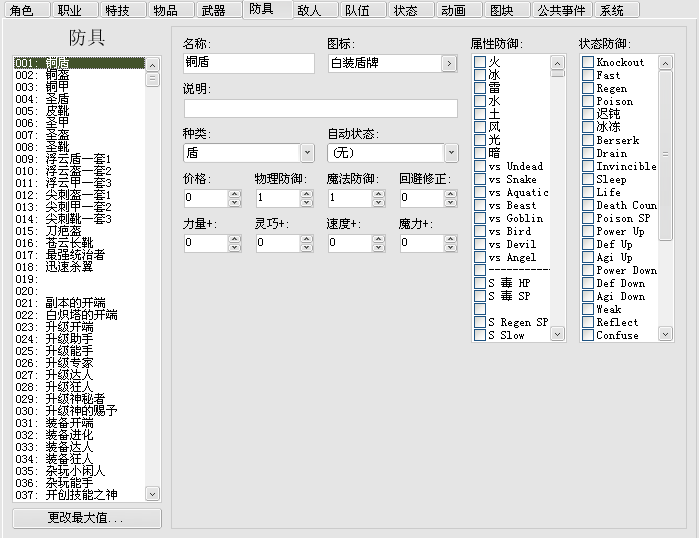Expand the 自动状态 dropdown showing (无)
Viewport: 699px width, 538px height.
tap(451, 153)
